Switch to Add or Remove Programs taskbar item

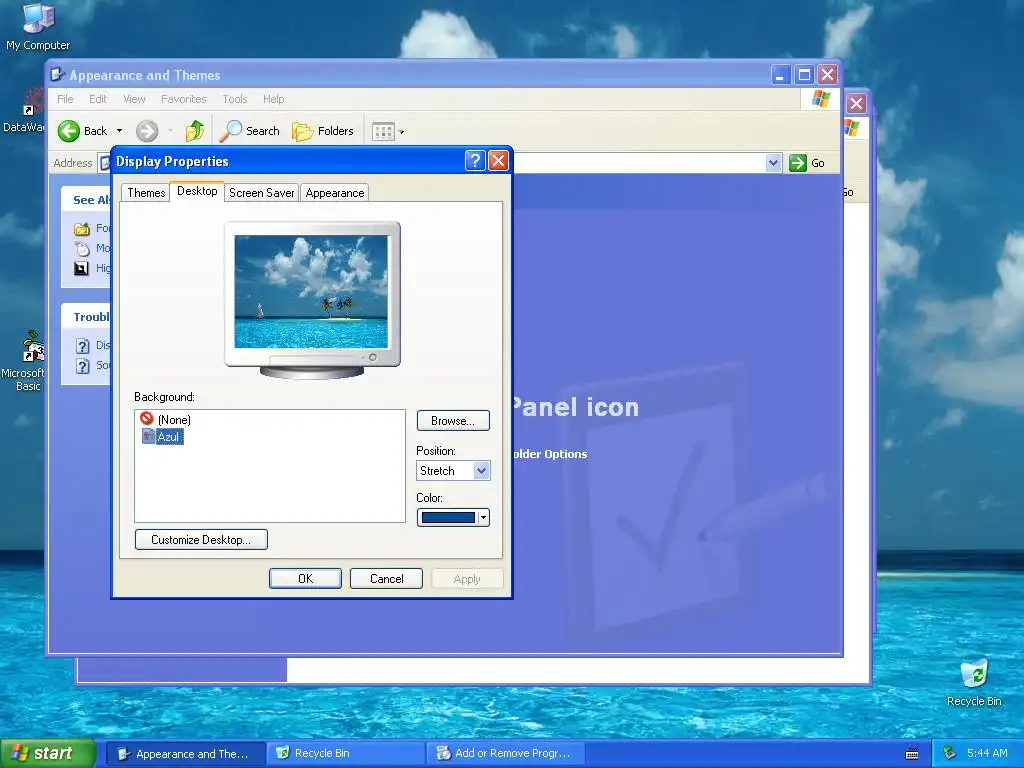(x=505, y=754)
